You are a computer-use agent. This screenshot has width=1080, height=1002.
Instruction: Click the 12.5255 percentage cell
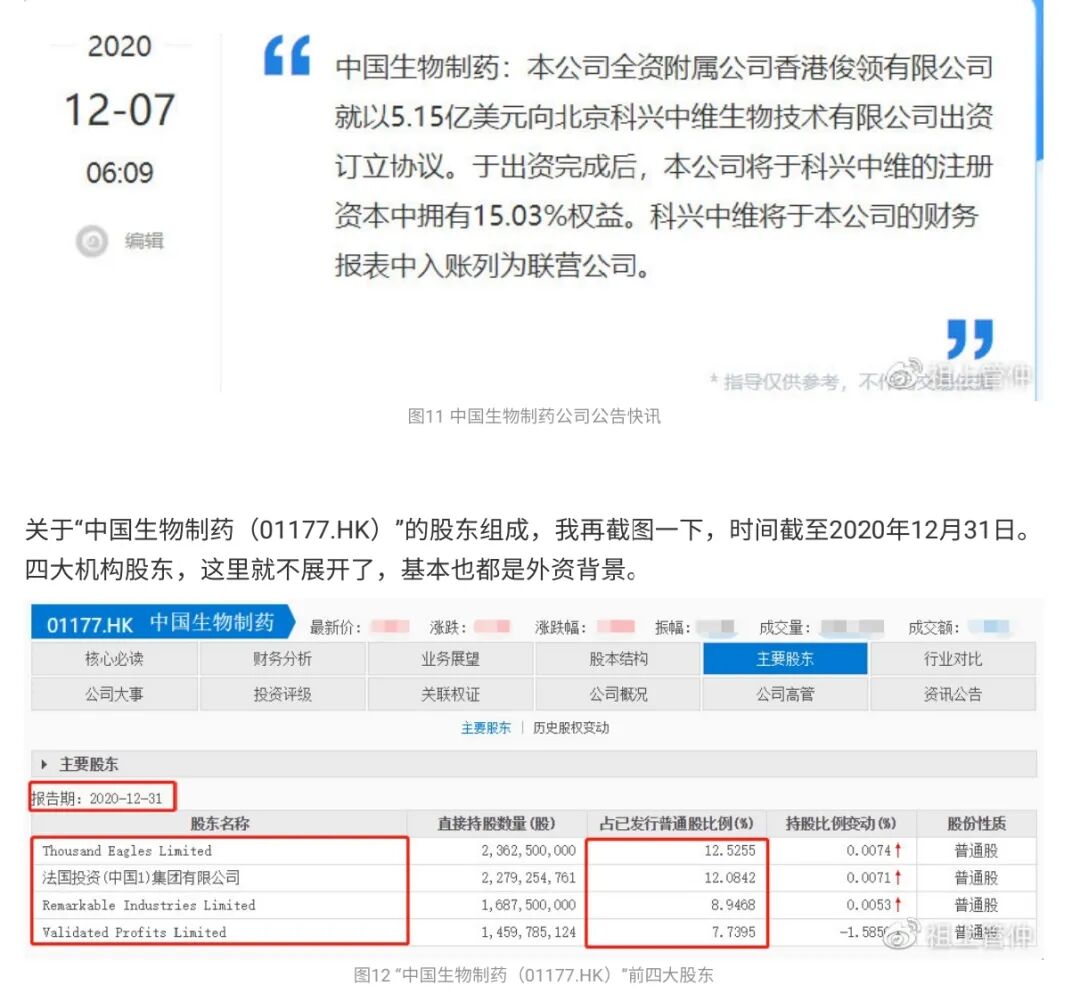pos(730,850)
